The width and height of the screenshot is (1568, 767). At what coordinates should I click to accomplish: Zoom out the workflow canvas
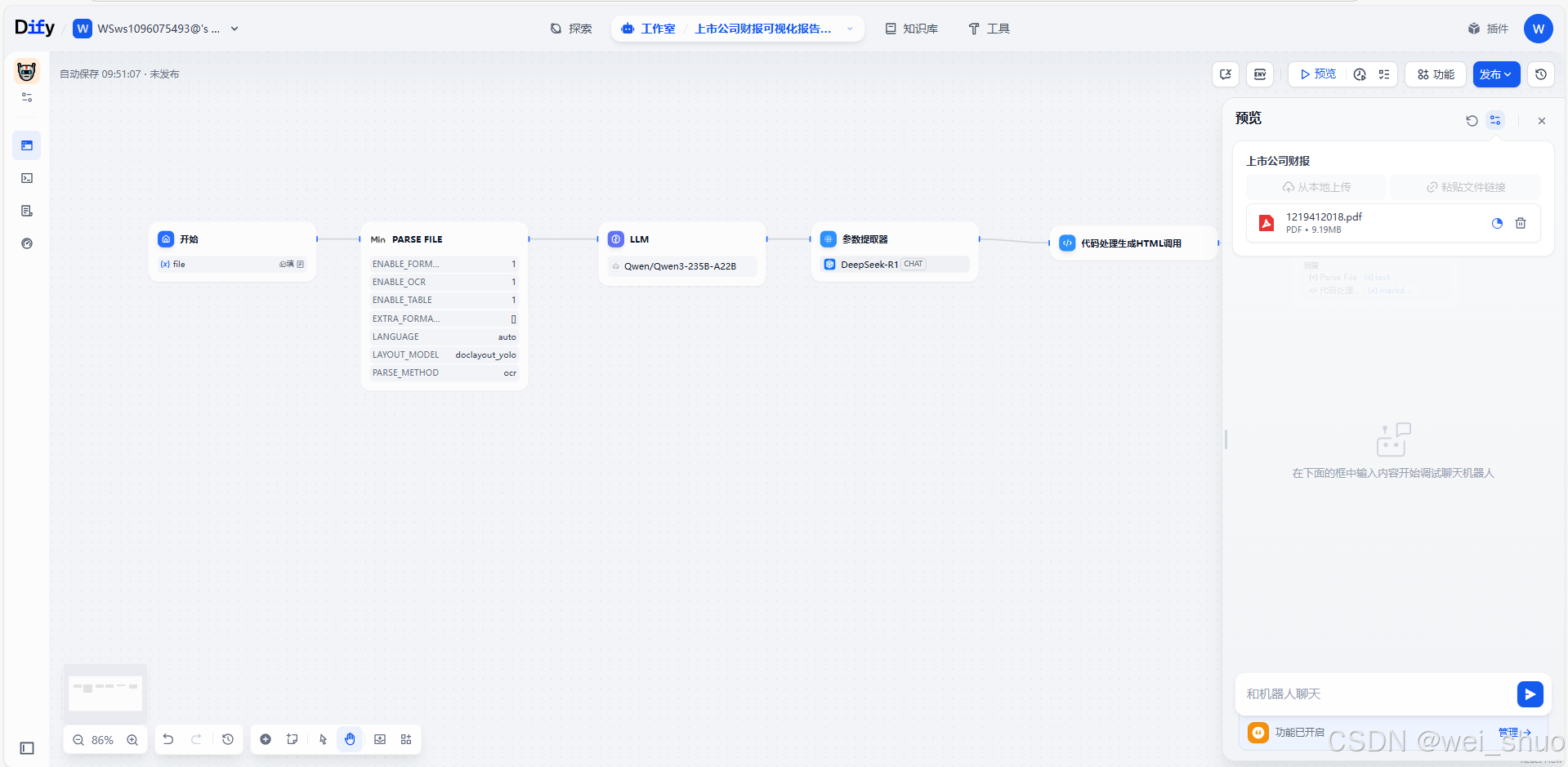(78, 740)
